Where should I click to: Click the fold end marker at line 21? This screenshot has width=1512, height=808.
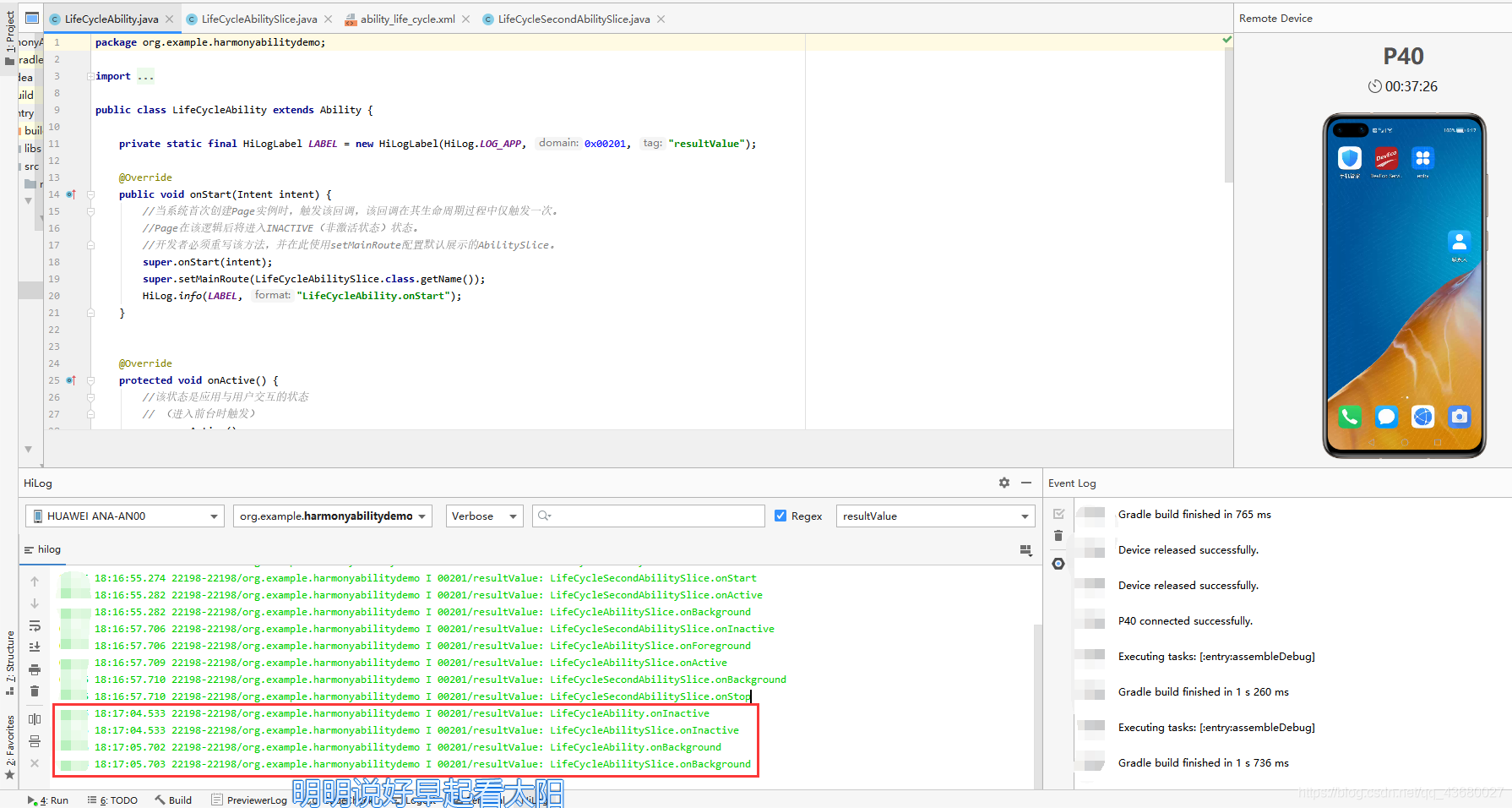pos(90,313)
